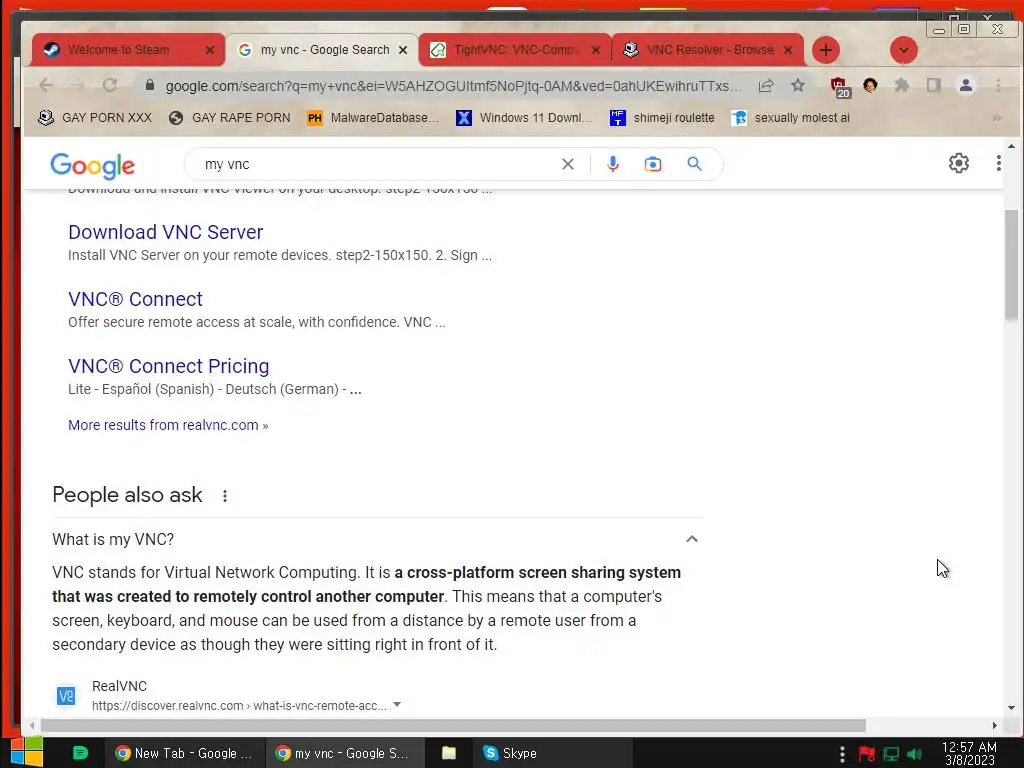Switch to the Welcome to Steam tab
The height and width of the screenshot is (768, 1024).
[119, 50]
